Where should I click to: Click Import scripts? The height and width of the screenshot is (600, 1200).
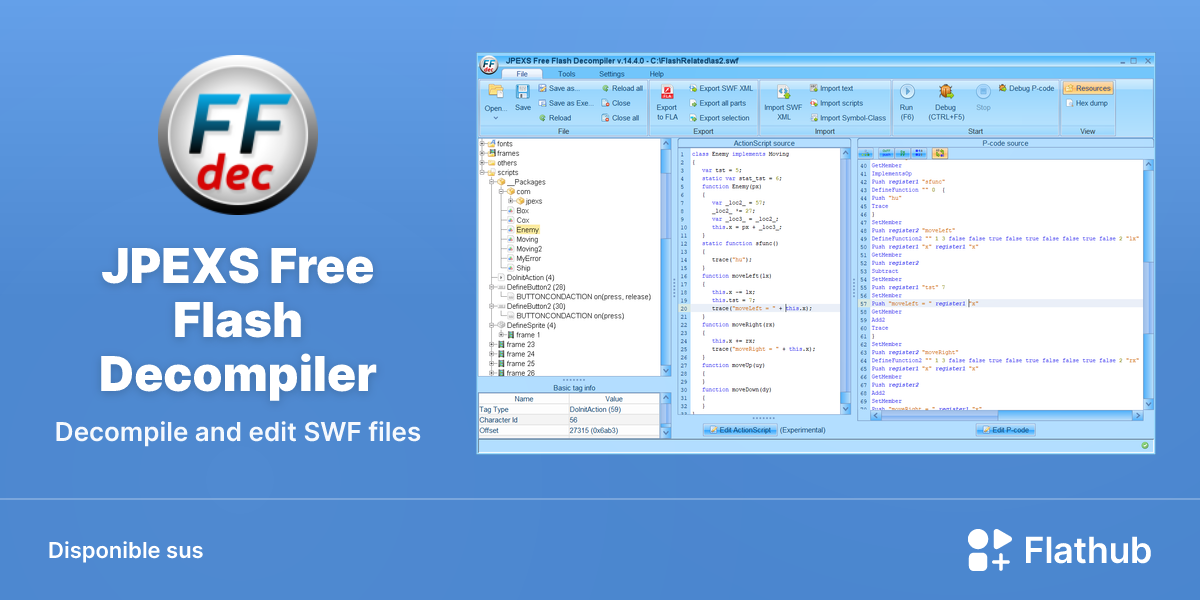click(836, 103)
